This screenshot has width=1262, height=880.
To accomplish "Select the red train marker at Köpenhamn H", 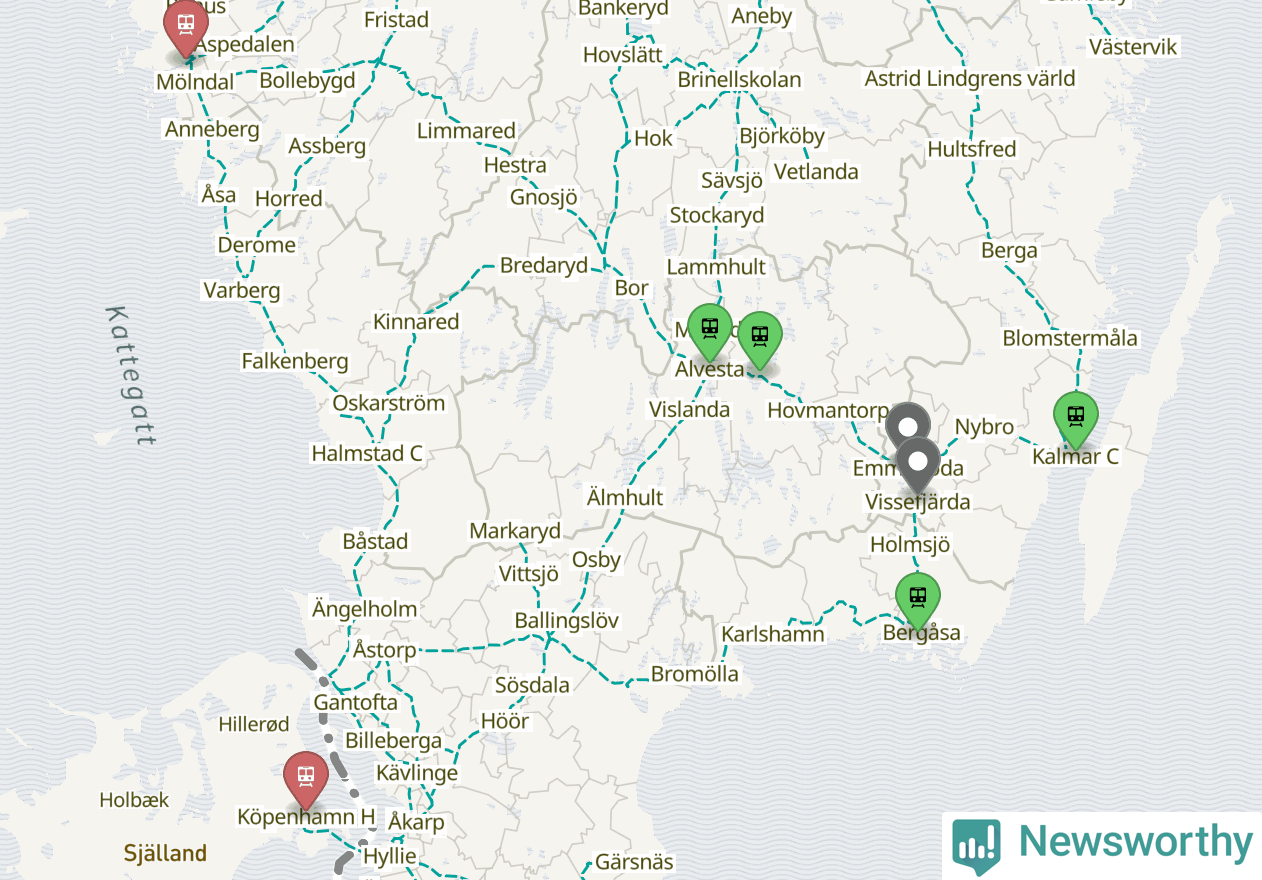I will point(306,779).
